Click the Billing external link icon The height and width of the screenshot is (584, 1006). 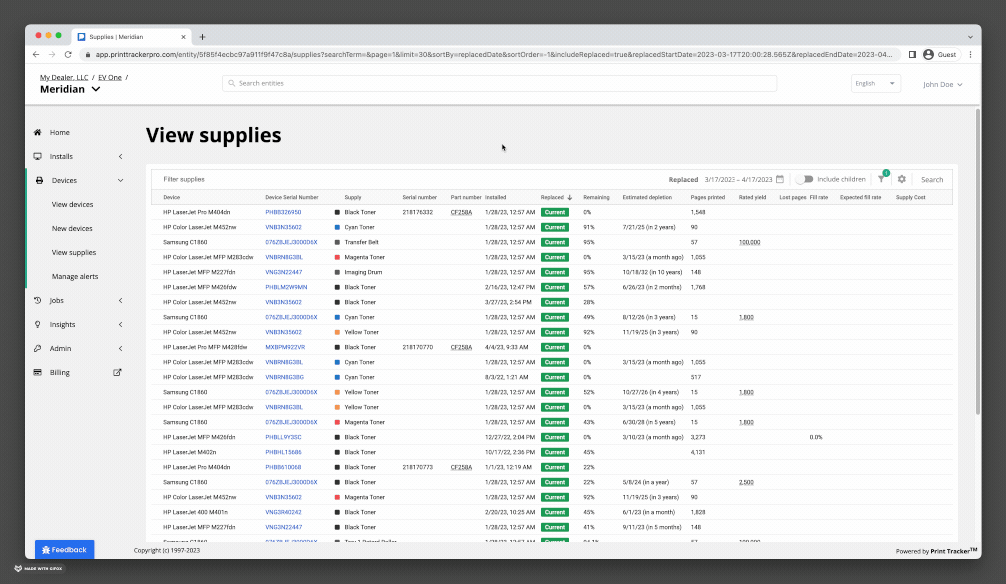pos(117,372)
